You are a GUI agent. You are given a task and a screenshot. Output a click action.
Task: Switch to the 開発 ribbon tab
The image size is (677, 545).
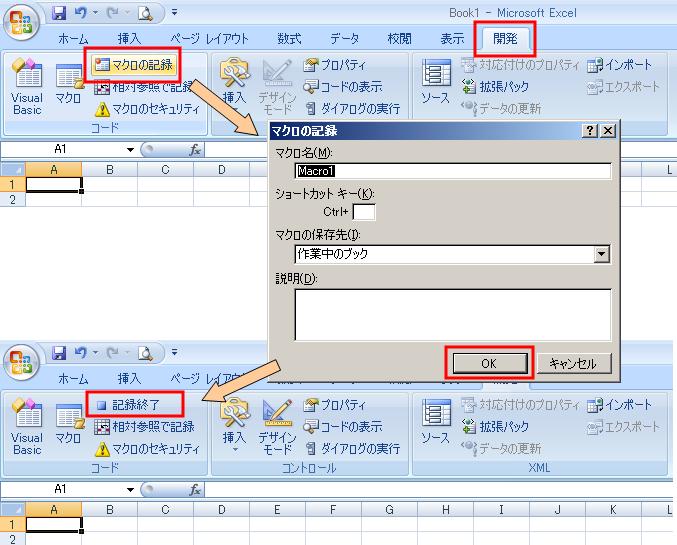click(x=506, y=38)
